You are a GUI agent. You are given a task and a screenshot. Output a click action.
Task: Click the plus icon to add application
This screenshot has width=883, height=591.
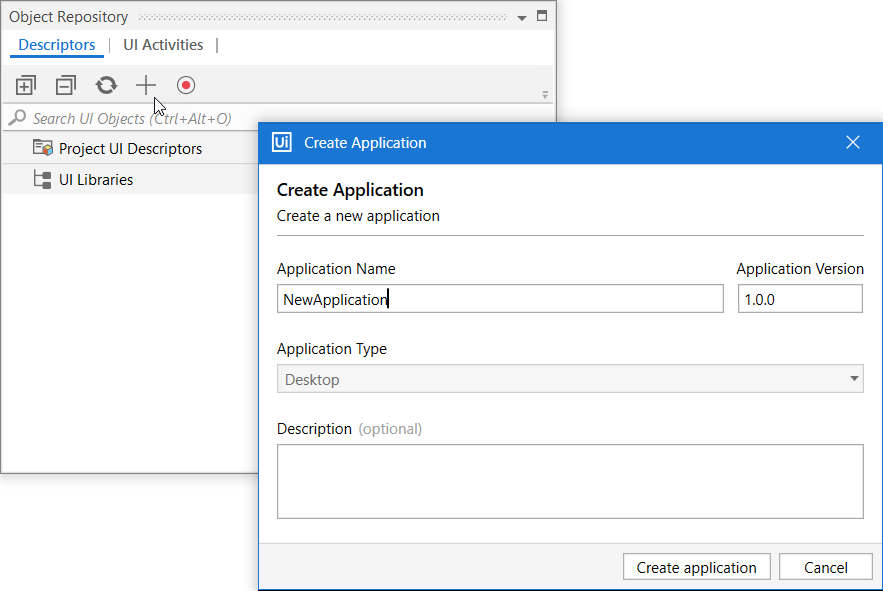(146, 86)
